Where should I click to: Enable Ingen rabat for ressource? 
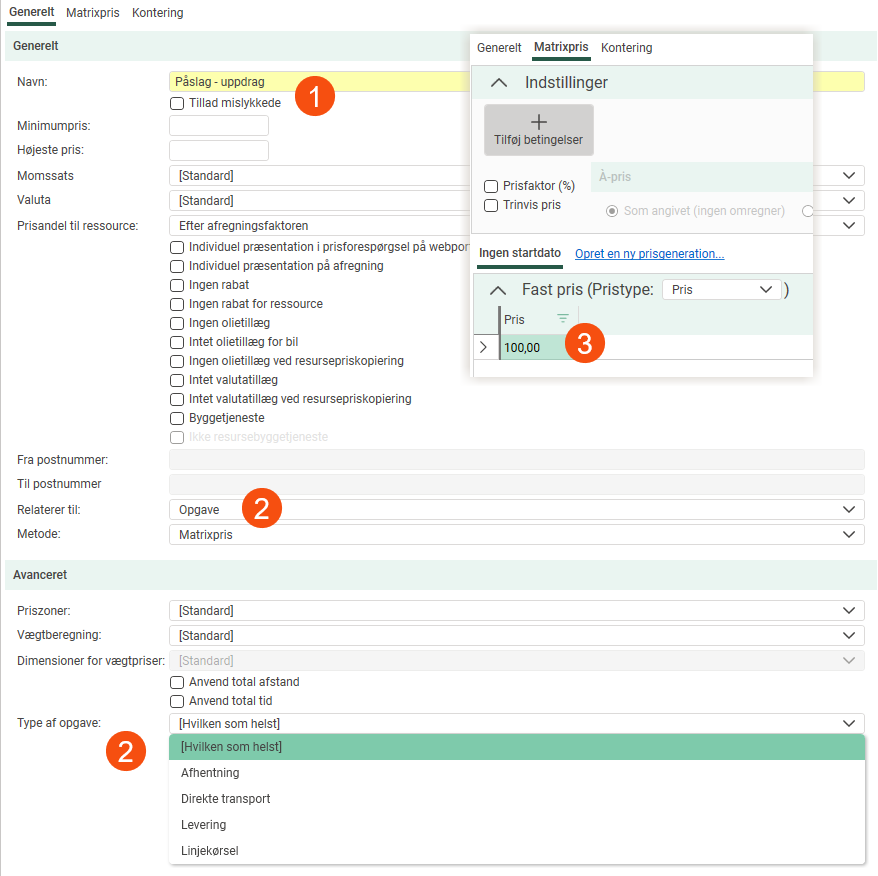click(177, 304)
